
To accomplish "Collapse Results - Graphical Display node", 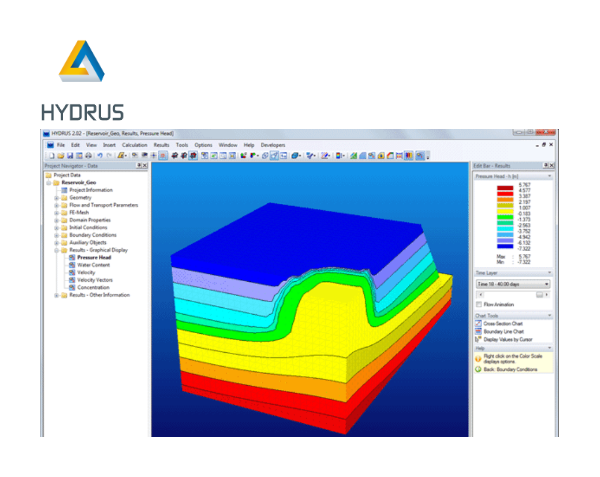I will point(56,250).
